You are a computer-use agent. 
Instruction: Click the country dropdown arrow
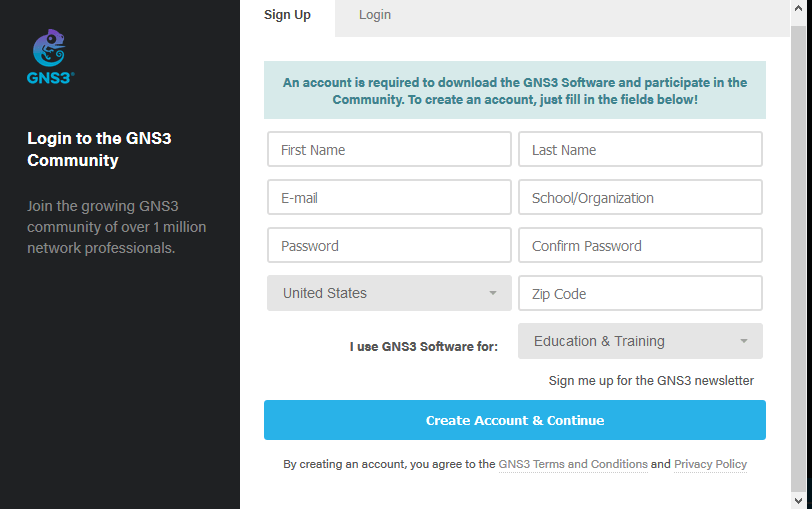492,294
